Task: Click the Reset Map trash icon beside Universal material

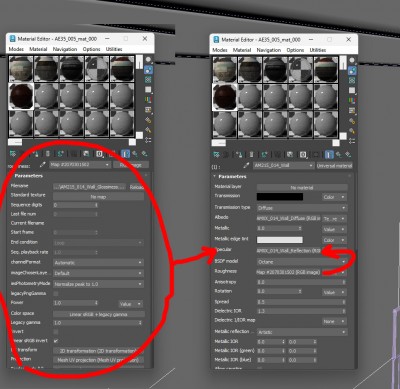Action: click(252, 155)
